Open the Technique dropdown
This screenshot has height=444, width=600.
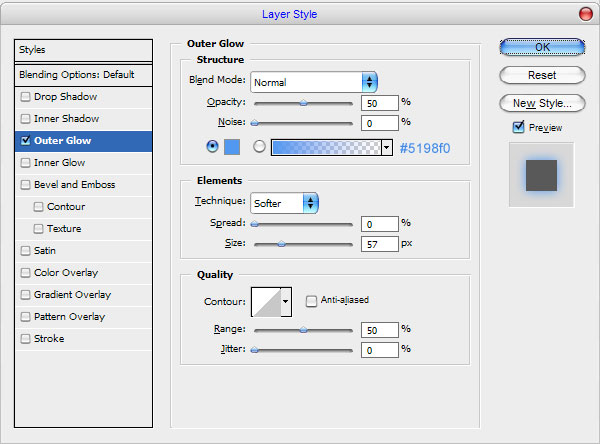point(284,203)
